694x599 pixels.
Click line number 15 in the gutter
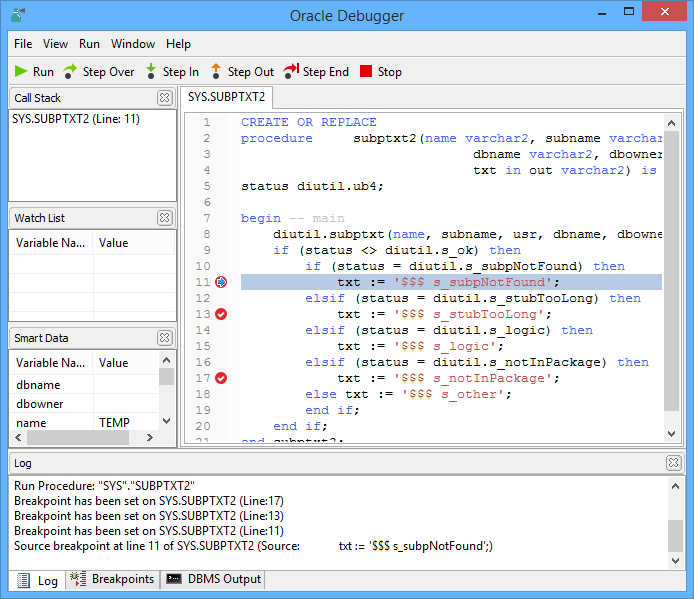tap(203, 346)
